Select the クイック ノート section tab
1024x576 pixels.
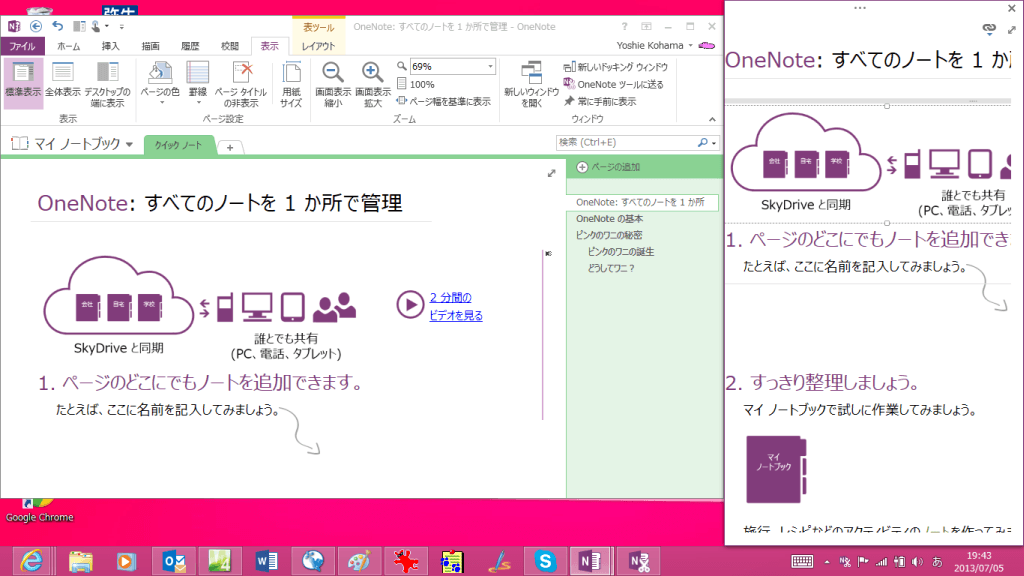point(178,145)
